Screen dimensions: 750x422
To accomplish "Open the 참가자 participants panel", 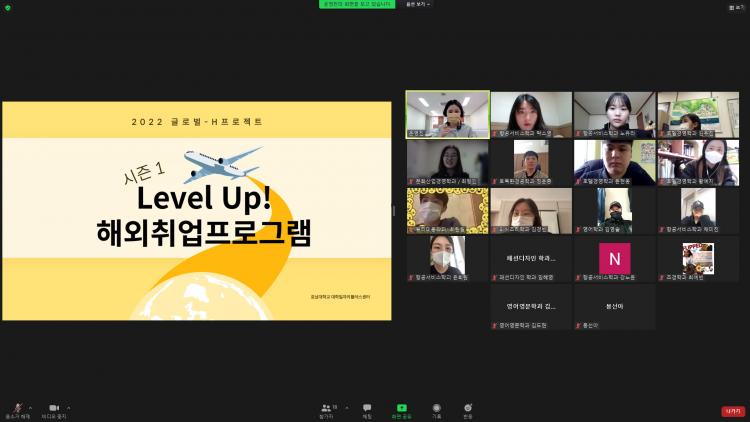I will click(326, 408).
